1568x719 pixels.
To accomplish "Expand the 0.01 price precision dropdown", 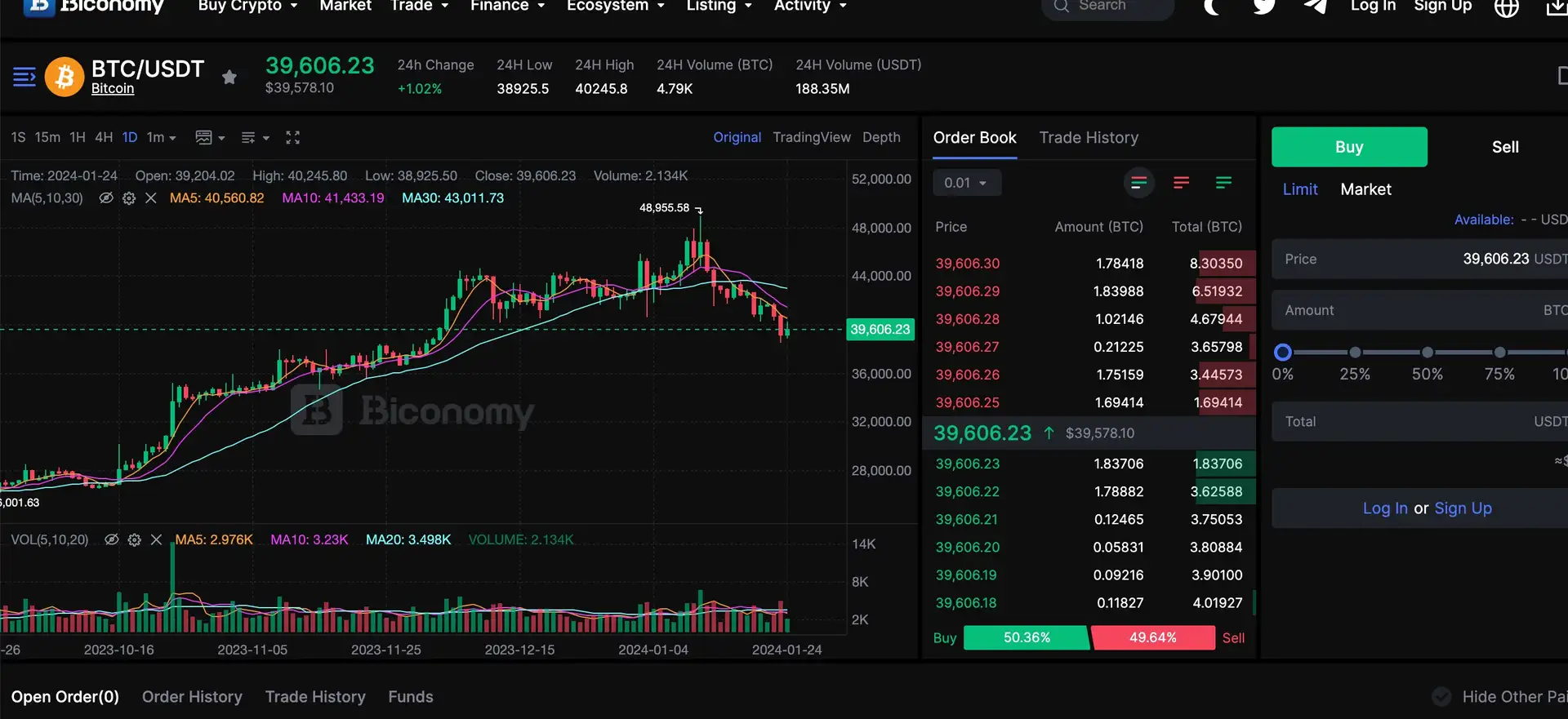I will click(966, 183).
